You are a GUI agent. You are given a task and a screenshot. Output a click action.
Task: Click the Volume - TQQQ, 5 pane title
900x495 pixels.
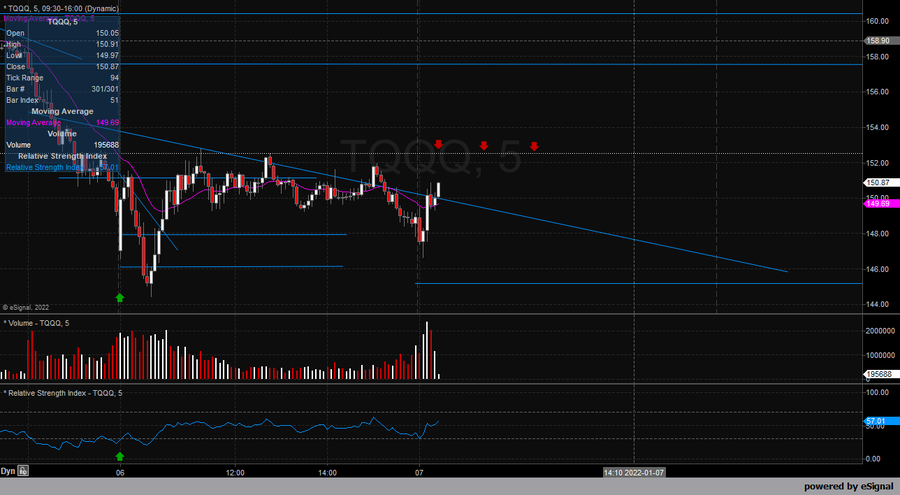(x=37, y=323)
